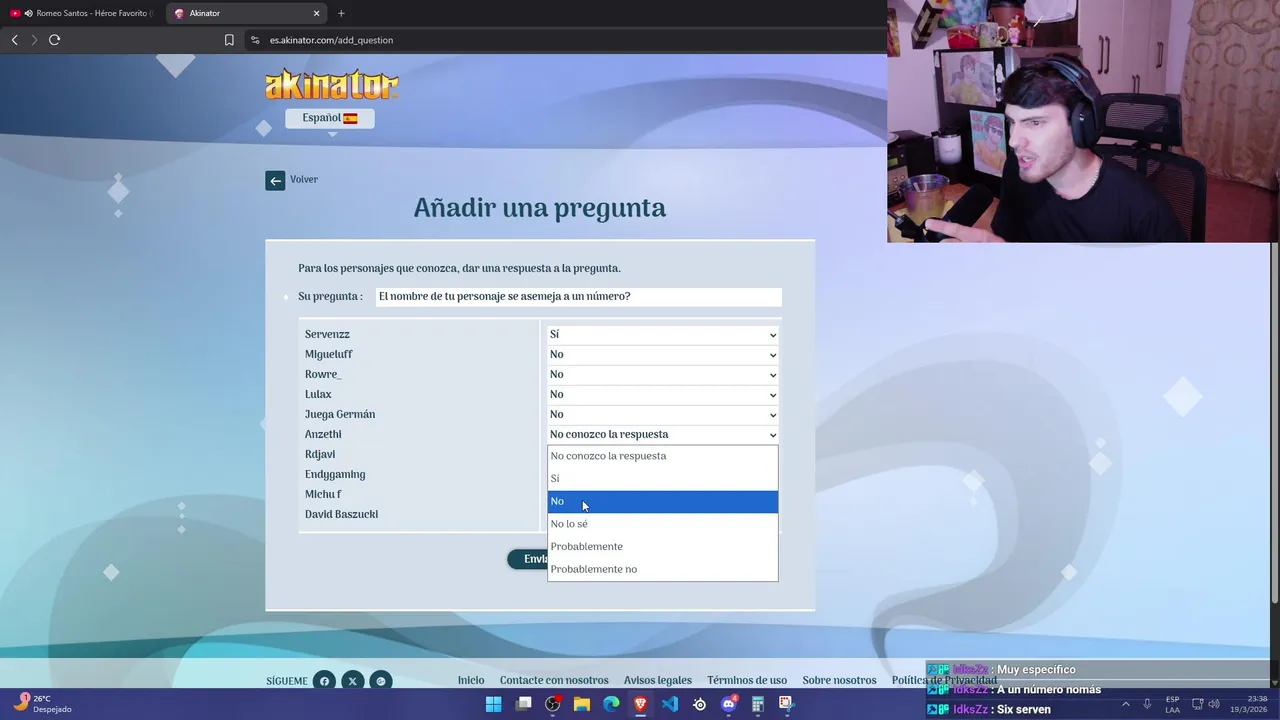Open a new browser tab
This screenshot has width=1280, height=720.
341,13
